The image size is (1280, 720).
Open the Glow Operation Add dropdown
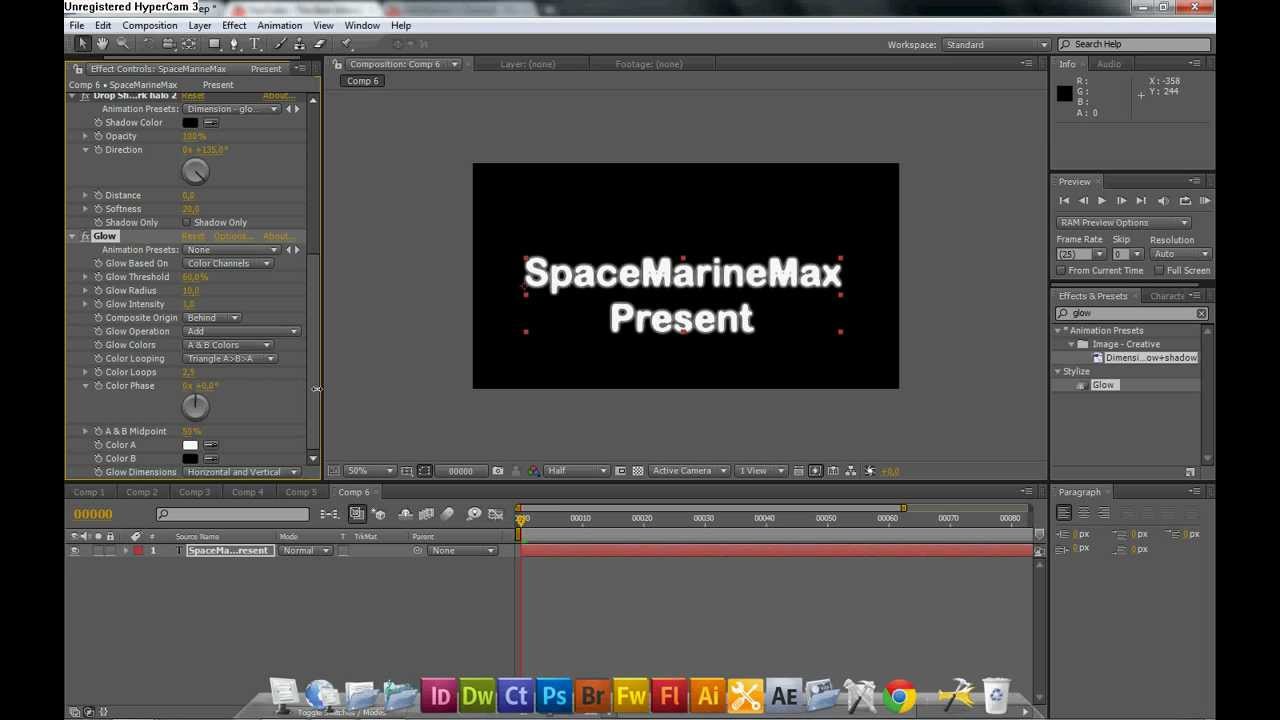tap(242, 331)
